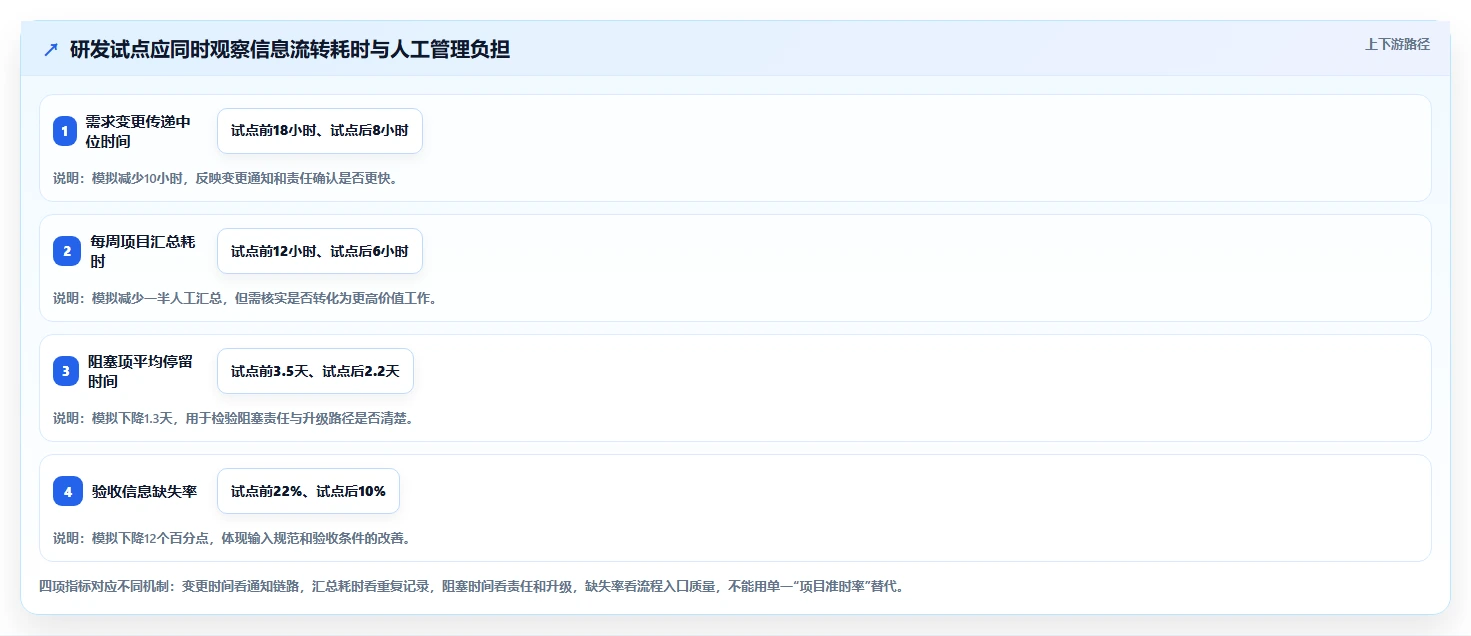
Task: Click the heading 研发试点应同时观察信息流转耗时与人工管理负担
Action: (x=290, y=50)
